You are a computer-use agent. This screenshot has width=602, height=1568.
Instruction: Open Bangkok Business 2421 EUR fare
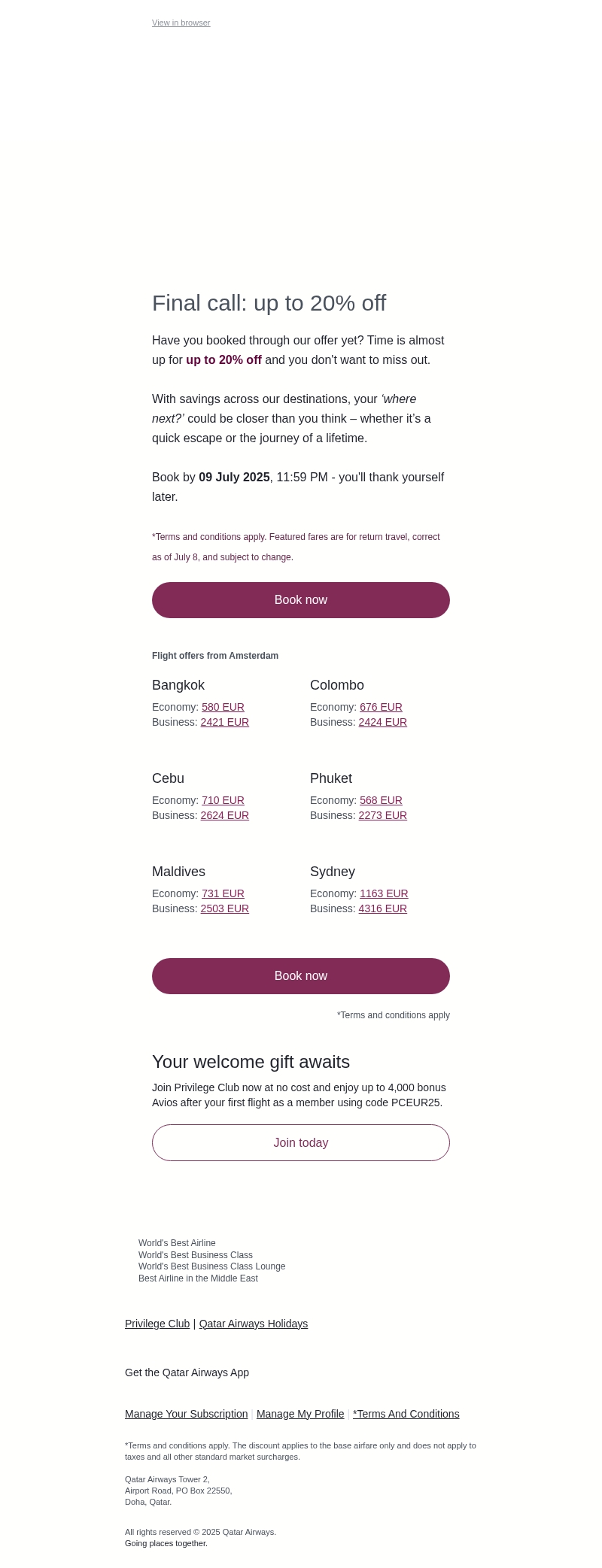point(224,723)
